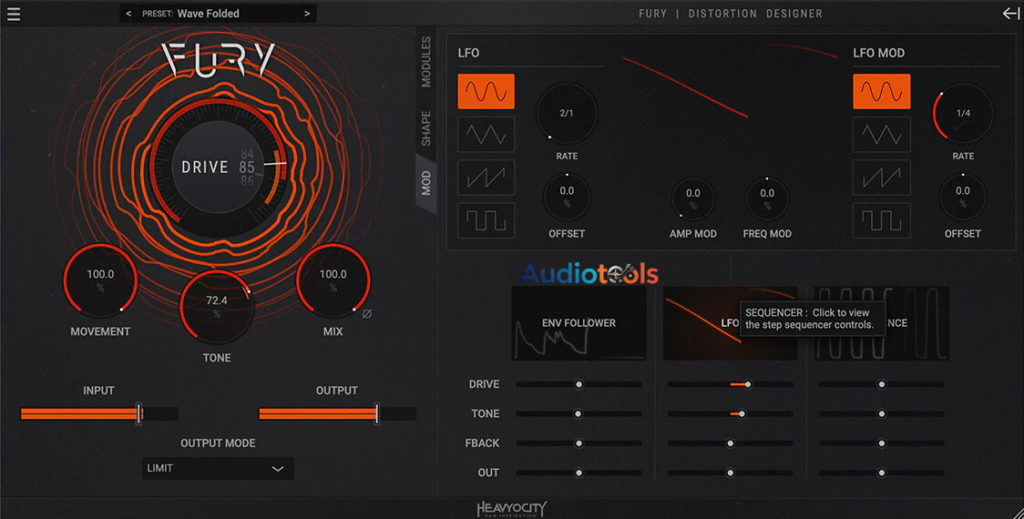Click sequencer DRIVE amount slider
1024x519 pixels.
882,385
